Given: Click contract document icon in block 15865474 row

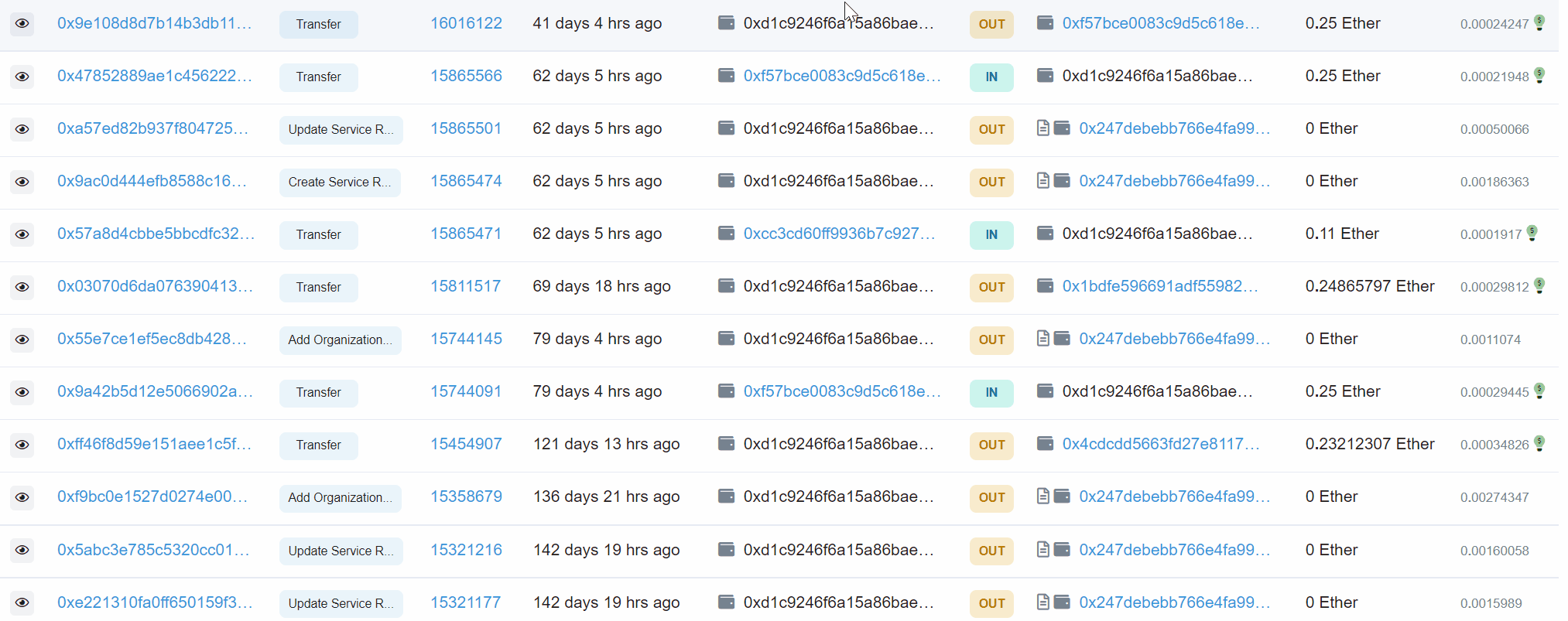Looking at the screenshot, I should pyautogui.click(x=1042, y=180).
